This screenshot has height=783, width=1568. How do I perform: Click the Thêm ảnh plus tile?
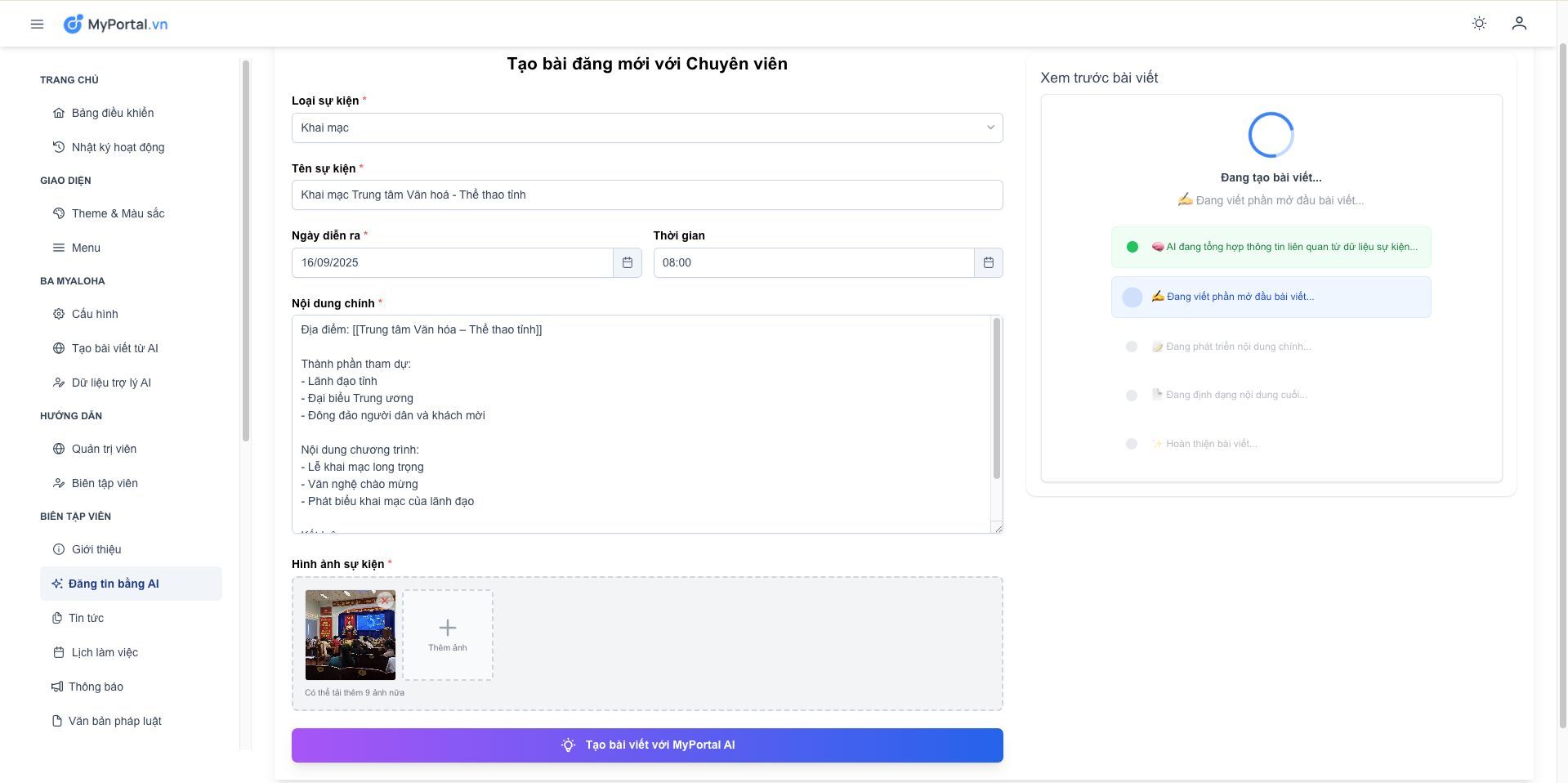click(x=448, y=635)
